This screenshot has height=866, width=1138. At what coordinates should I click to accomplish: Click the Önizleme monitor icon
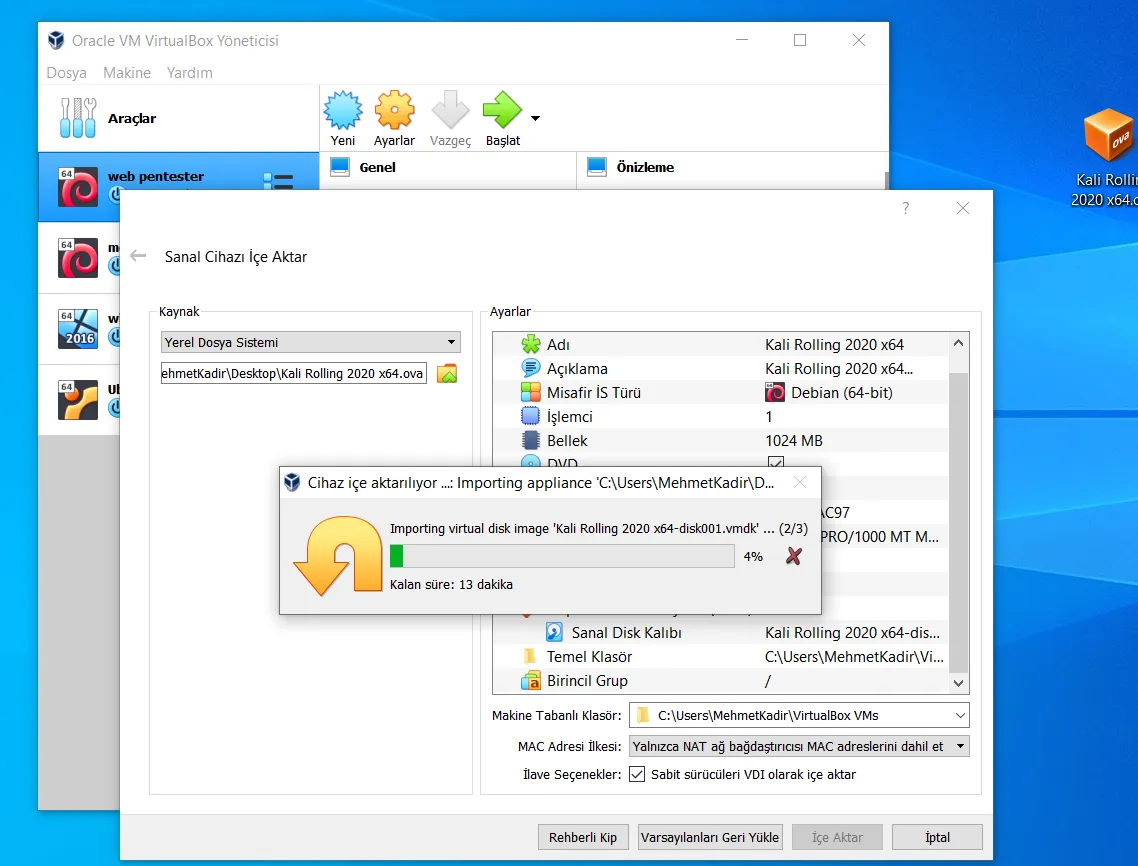coord(597,167)
